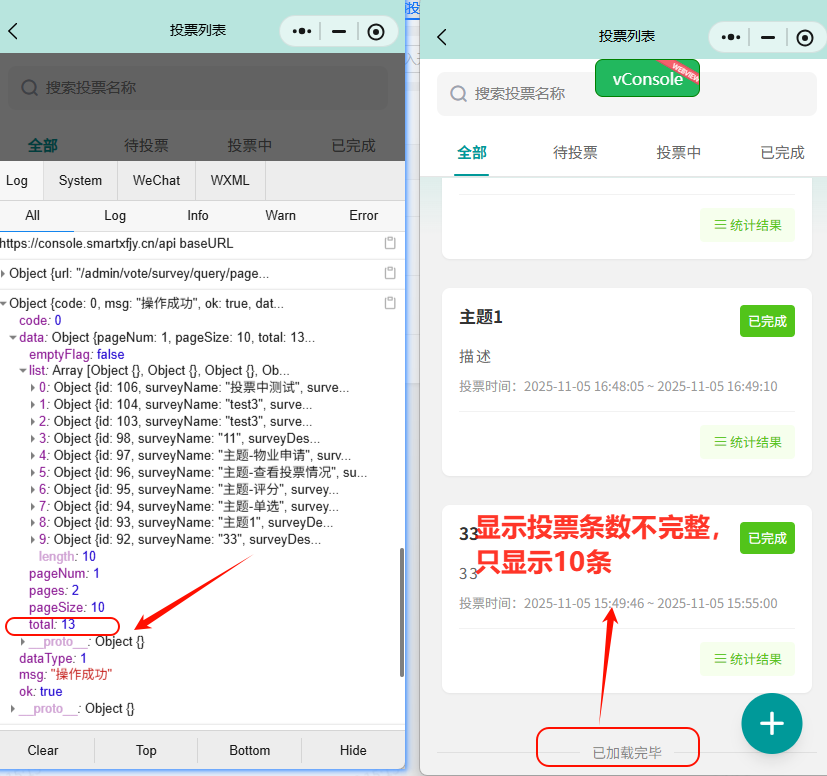The height and width of the screenshot is (776, 827).
Task: Click the green vConsole floating button
Action: point(647,78)
